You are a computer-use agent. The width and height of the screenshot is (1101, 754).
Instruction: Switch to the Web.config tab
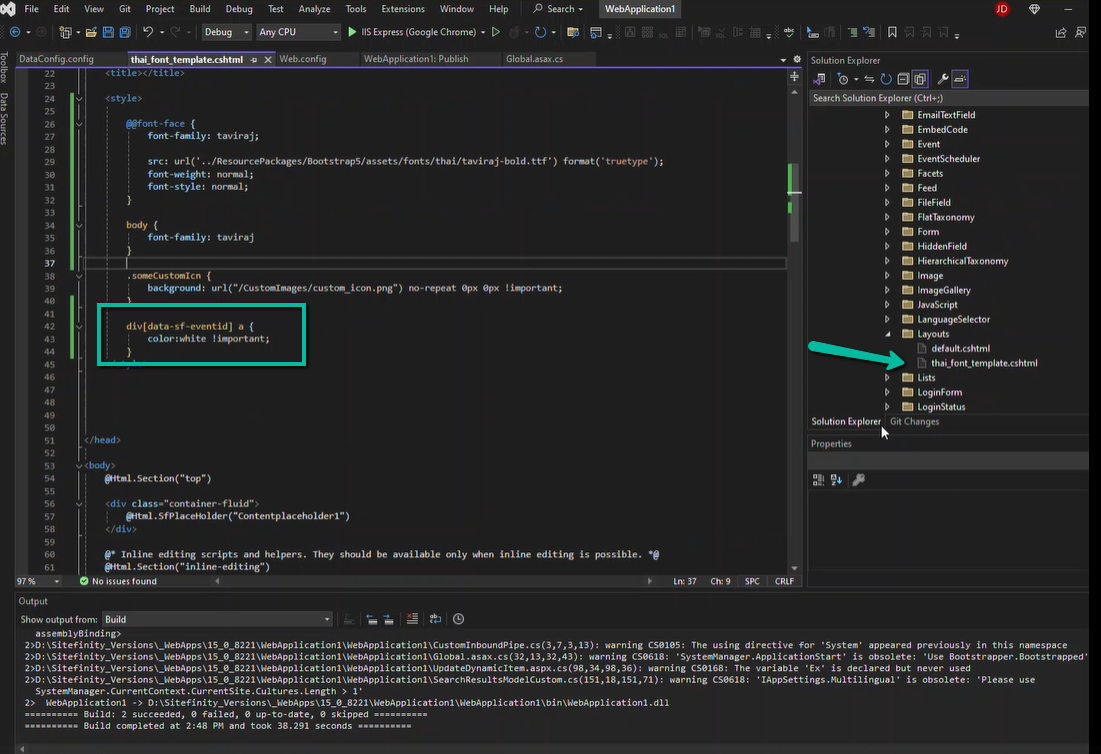(303, 59)
